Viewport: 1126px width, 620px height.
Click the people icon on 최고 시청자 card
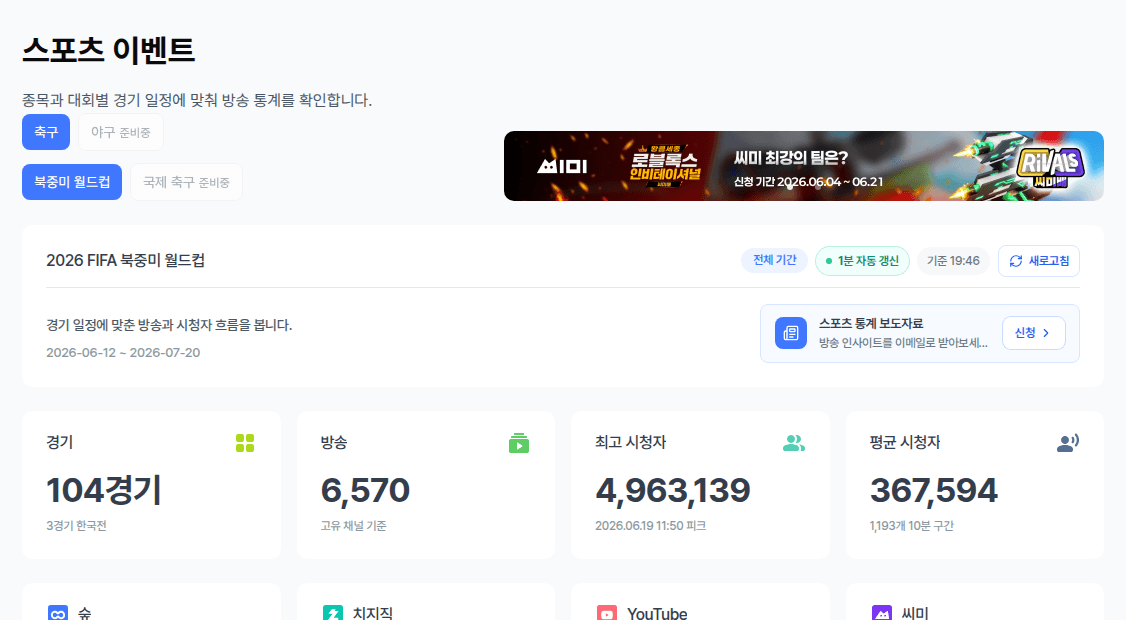click(x=794, y=443)
